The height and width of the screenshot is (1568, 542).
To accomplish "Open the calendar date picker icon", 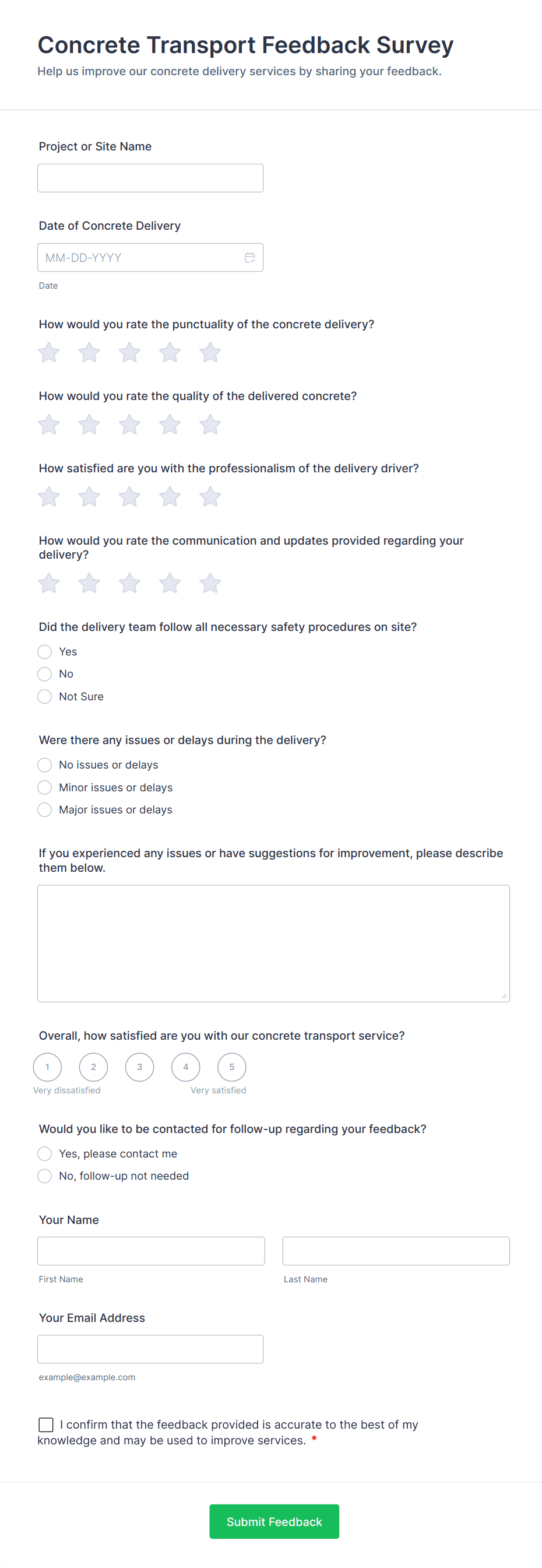I will click(249, 257).
